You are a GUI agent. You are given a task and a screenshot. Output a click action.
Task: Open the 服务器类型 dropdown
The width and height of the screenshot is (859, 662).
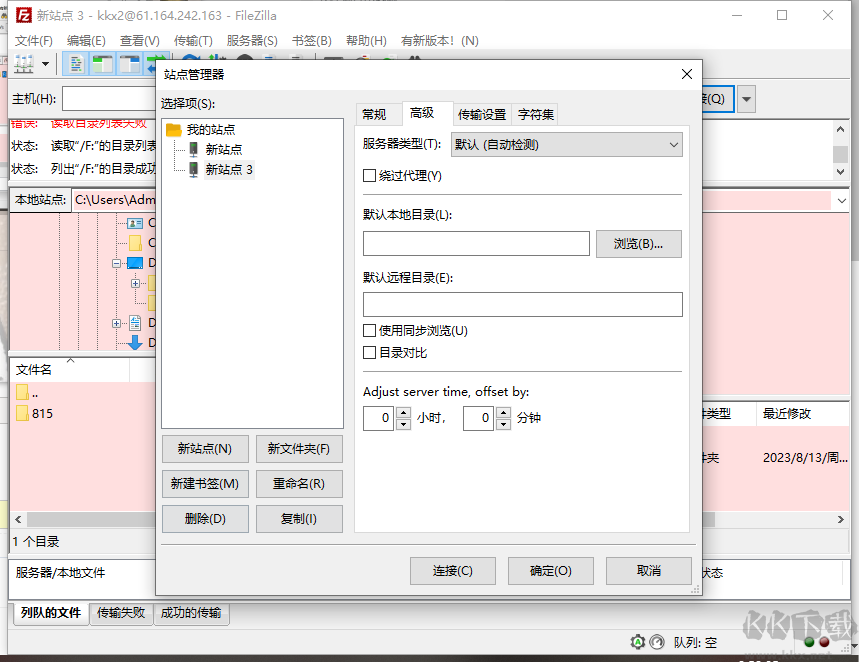click(566, 145)
